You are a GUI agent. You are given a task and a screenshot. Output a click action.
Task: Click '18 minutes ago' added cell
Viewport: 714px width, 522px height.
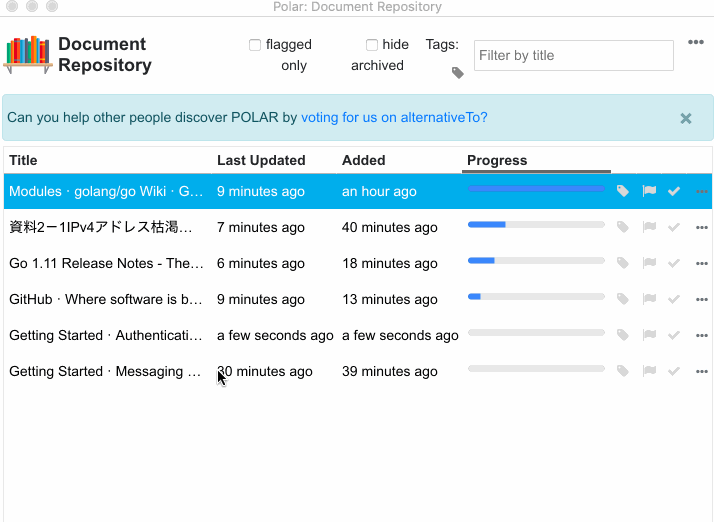[x=390, y=263]
